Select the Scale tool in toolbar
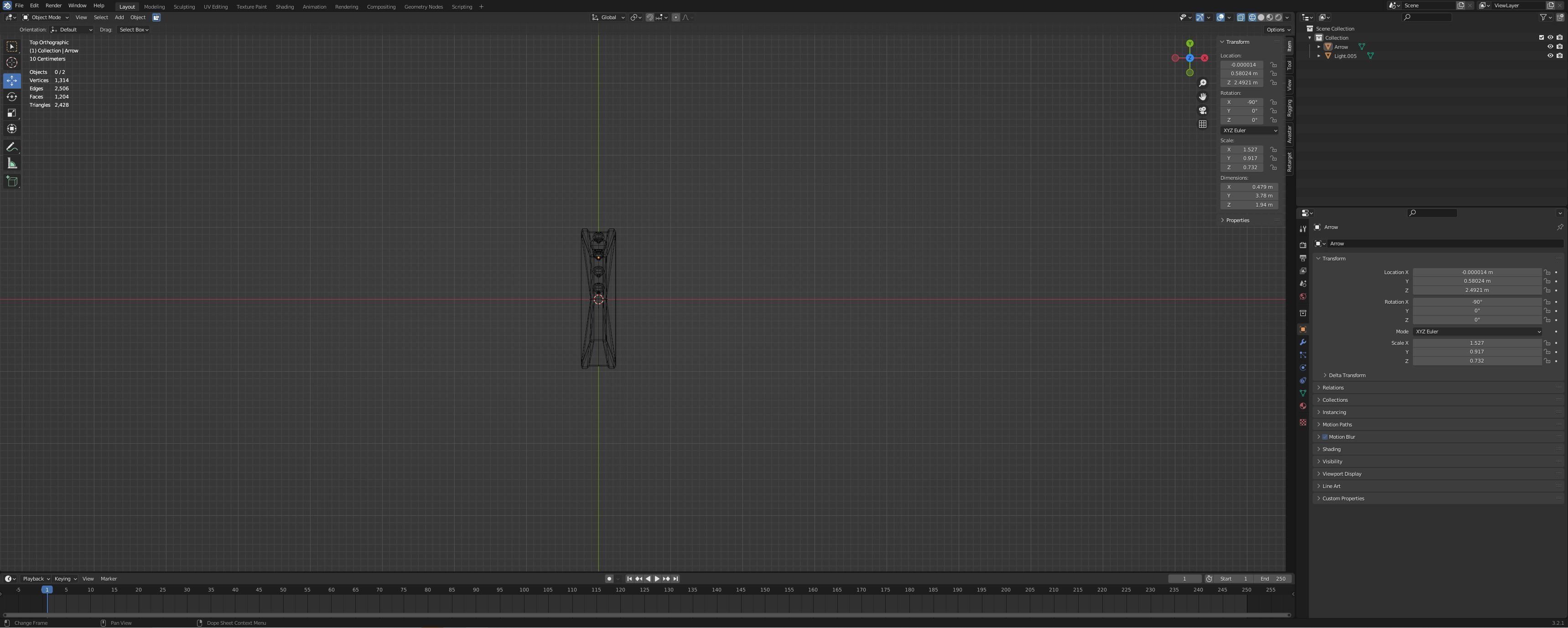This screenshot has height=628, width=1568. tap(12, 113)
